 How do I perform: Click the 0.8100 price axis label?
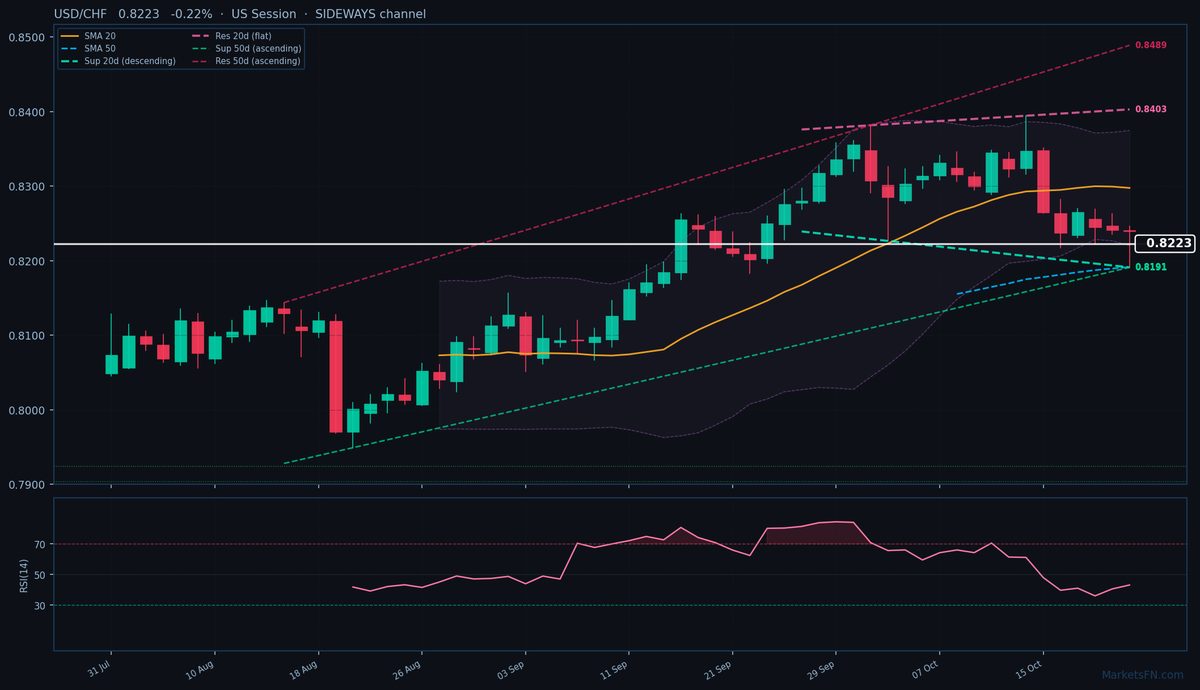(25, 336)
